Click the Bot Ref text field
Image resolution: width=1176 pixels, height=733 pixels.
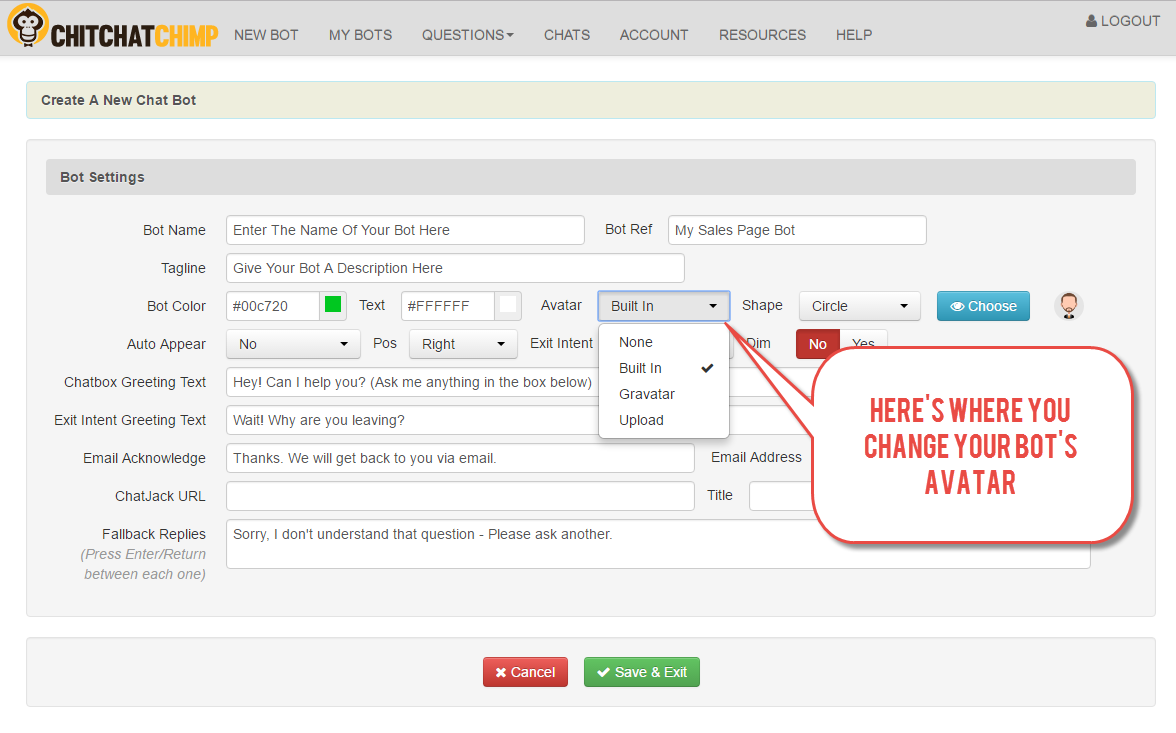[x=797, y=230]
